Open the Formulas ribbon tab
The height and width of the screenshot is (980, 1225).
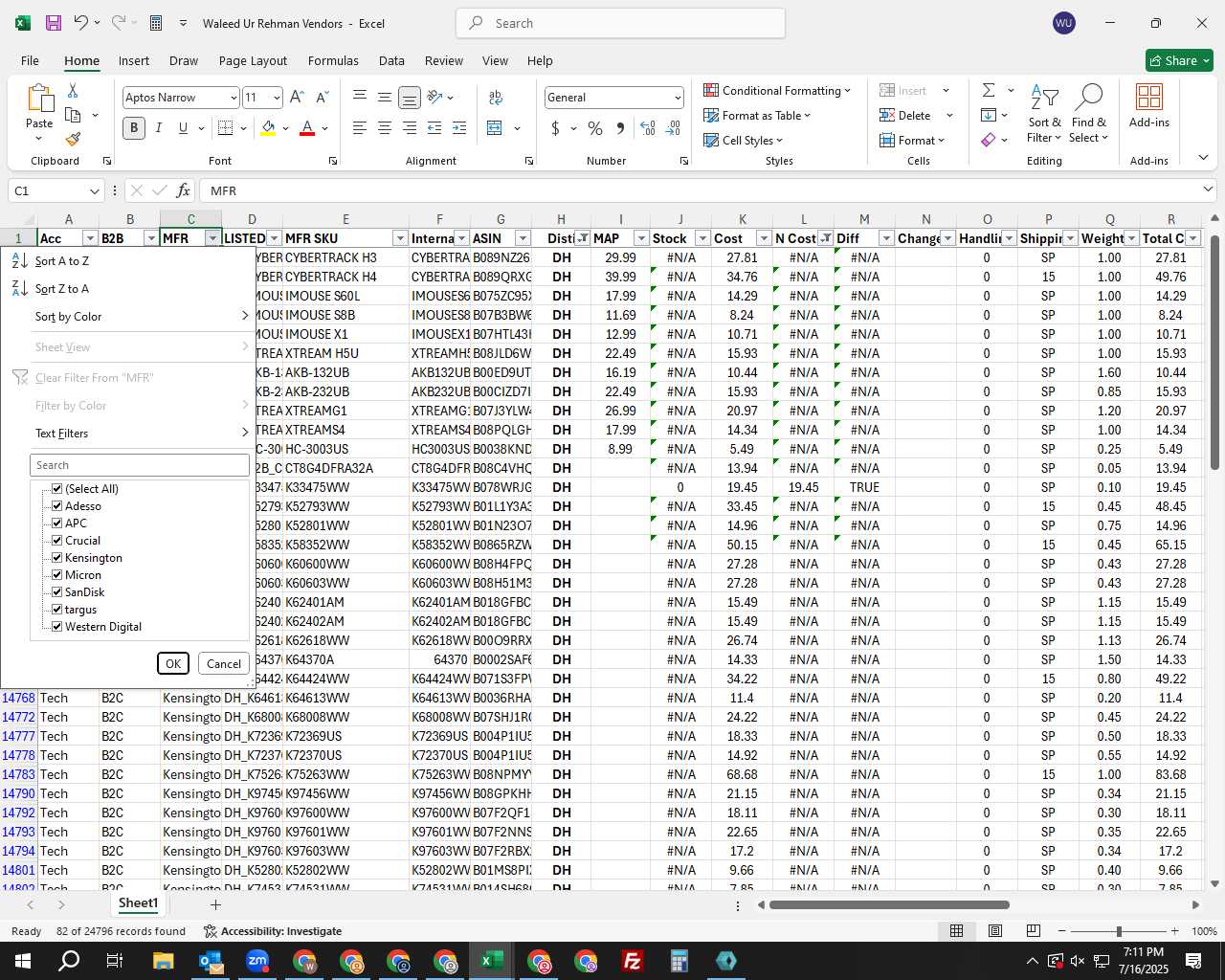point(333,60)
